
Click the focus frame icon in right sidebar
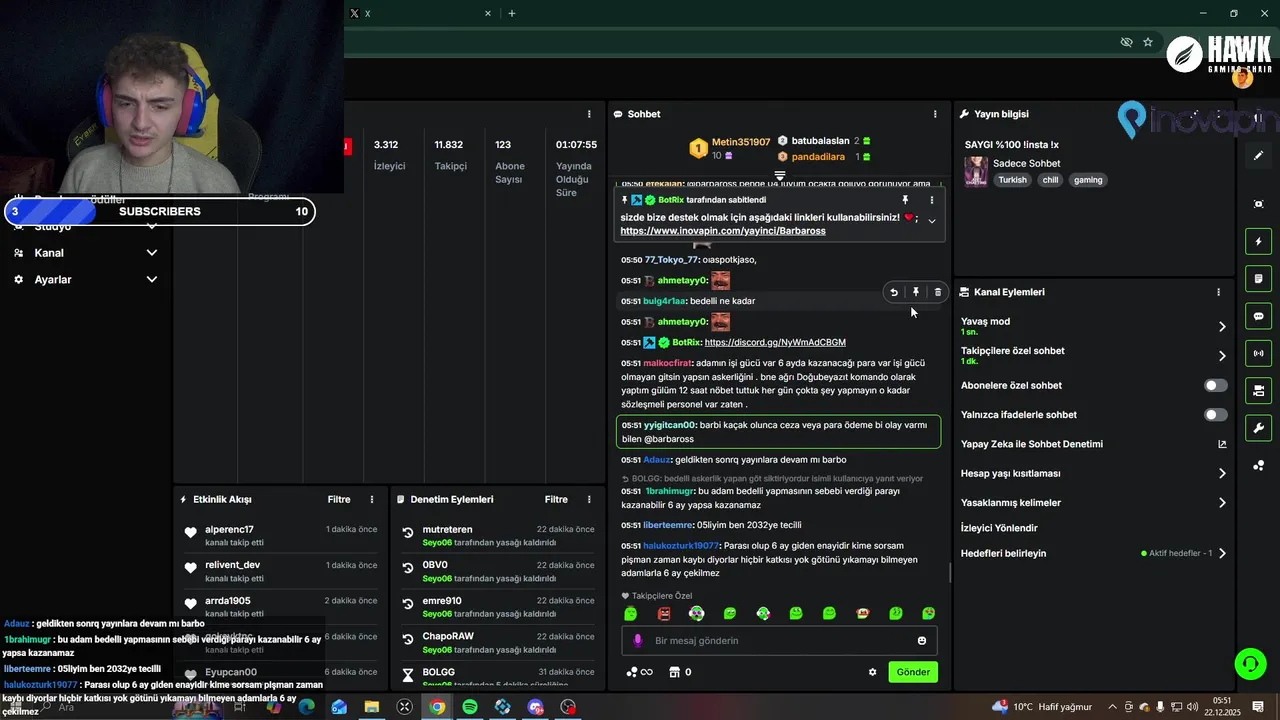pos(1259,204)
